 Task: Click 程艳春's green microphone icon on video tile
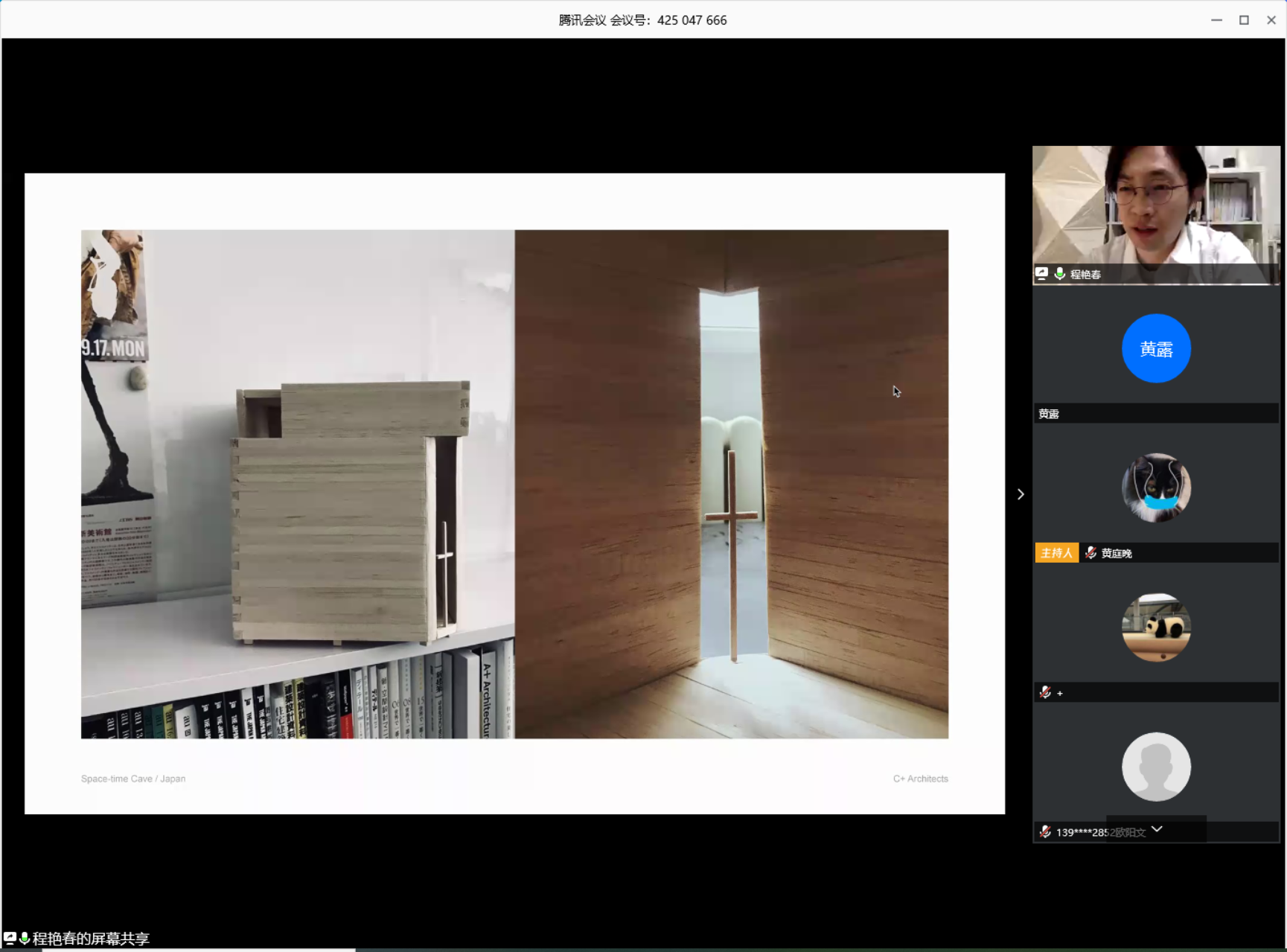pos(1059,274)
